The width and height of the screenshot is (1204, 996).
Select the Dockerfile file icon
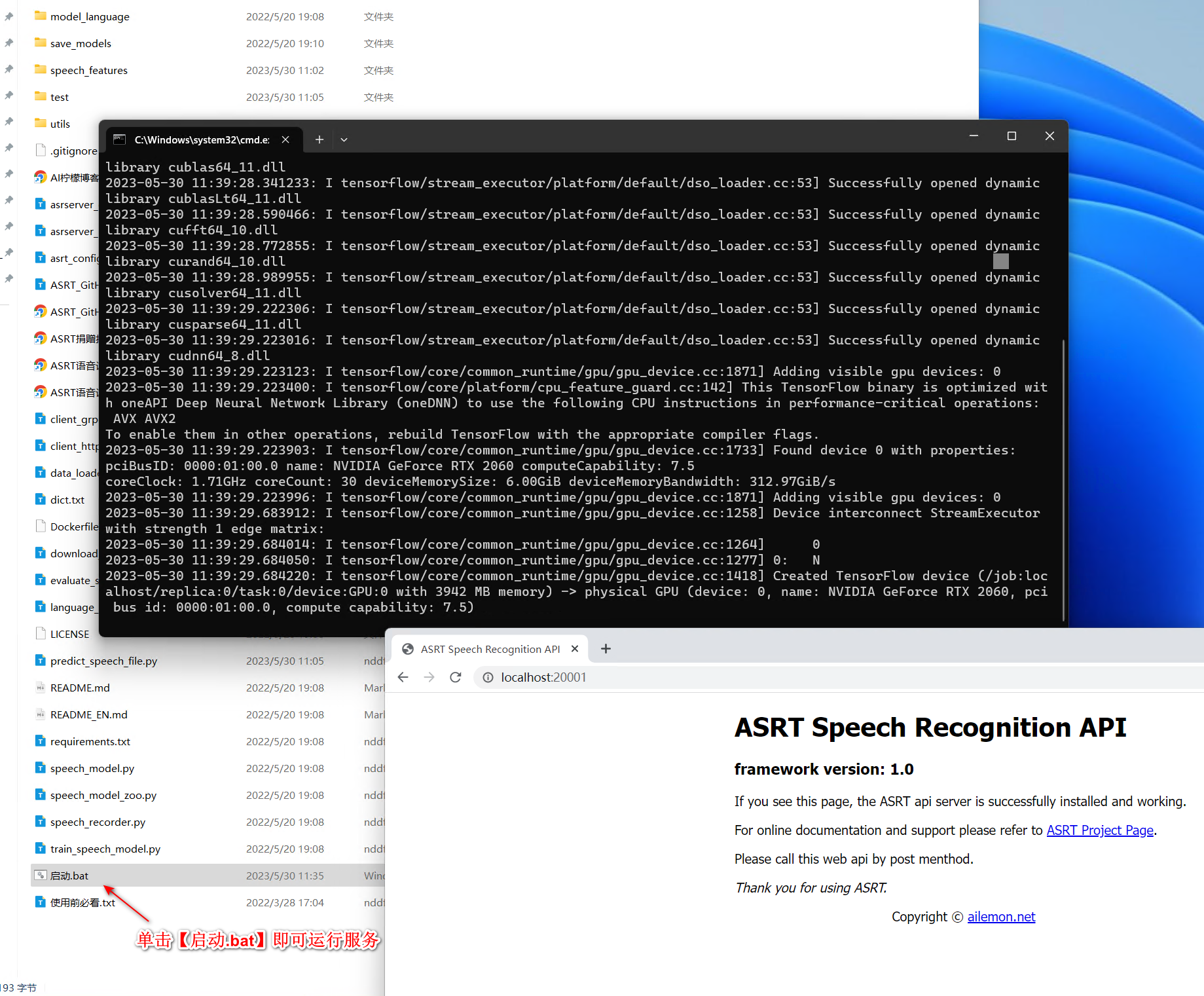pyautogui.click(x=41, y=526)
